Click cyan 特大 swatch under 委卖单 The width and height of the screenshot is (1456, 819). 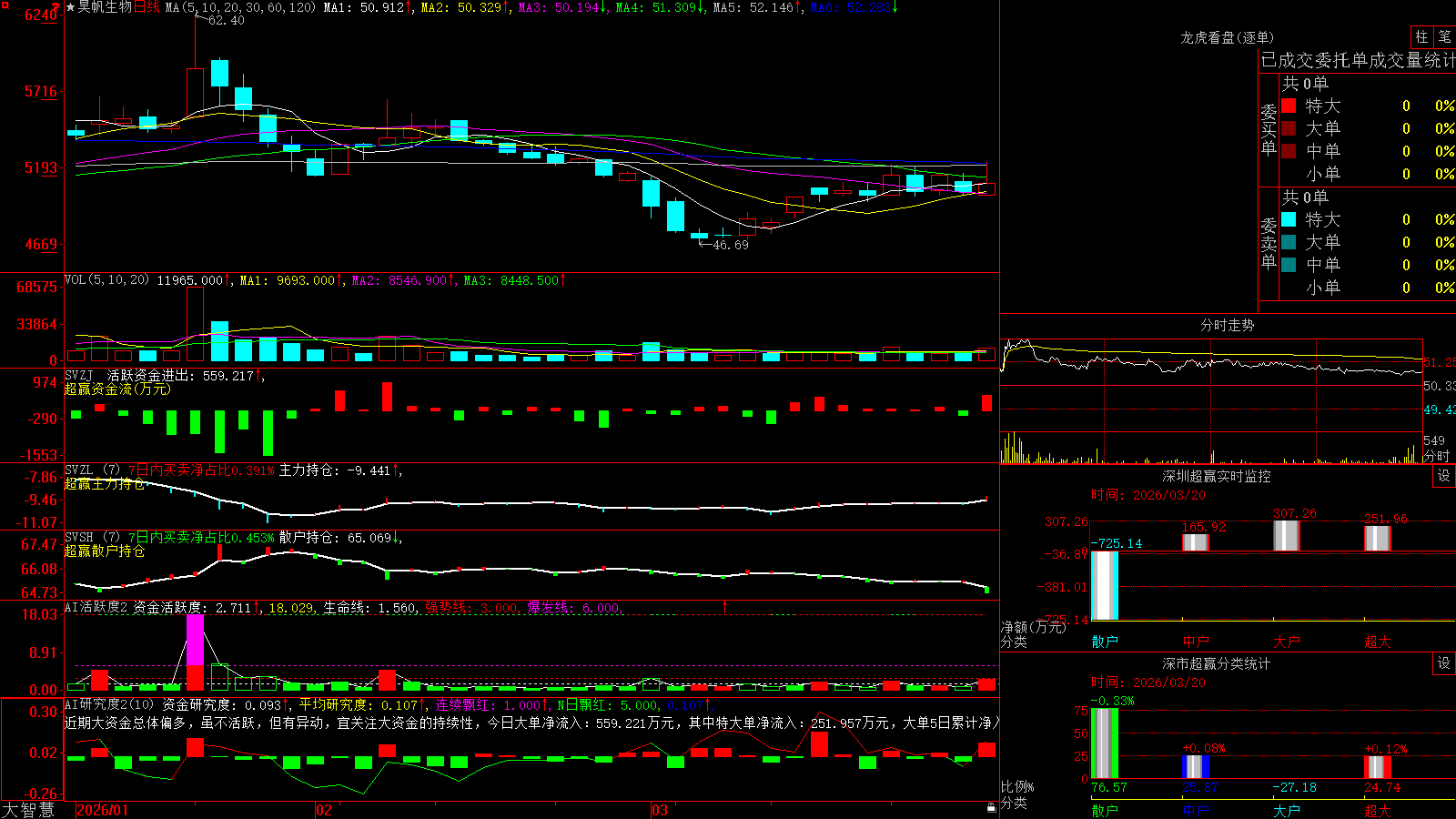(x=1289, y=219)
